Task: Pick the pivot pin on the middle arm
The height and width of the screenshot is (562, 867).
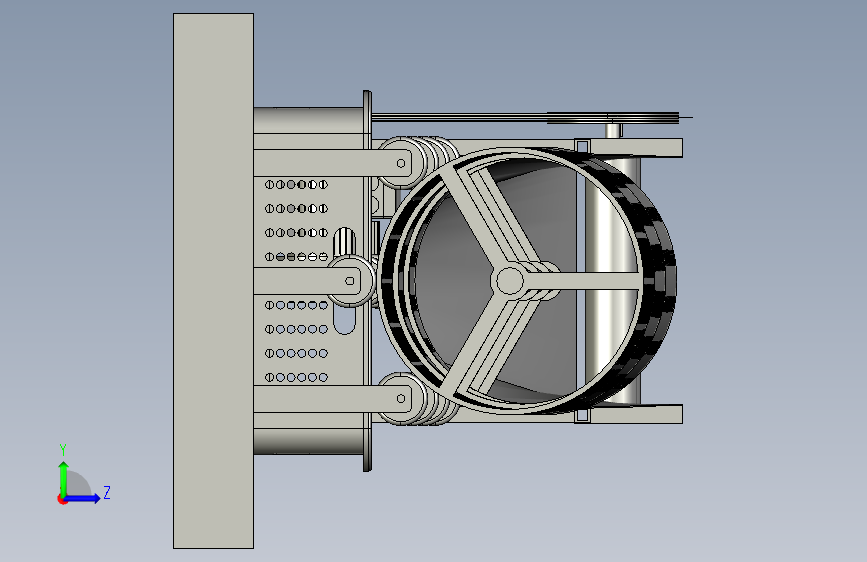Action: [349, 281]
